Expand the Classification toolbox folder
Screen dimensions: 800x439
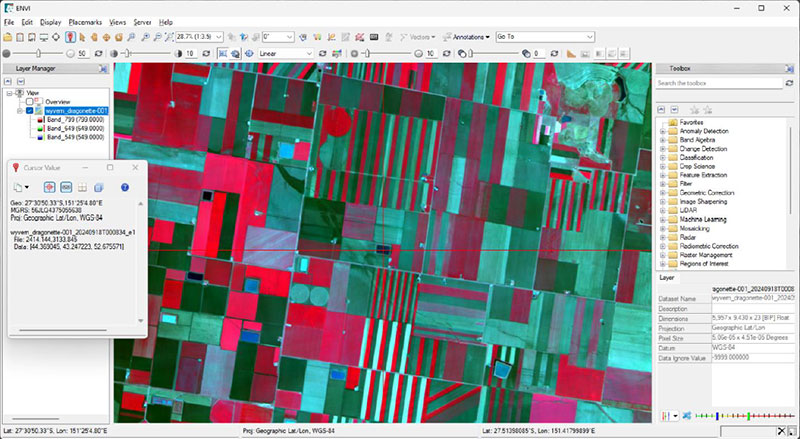pos(662,158)
